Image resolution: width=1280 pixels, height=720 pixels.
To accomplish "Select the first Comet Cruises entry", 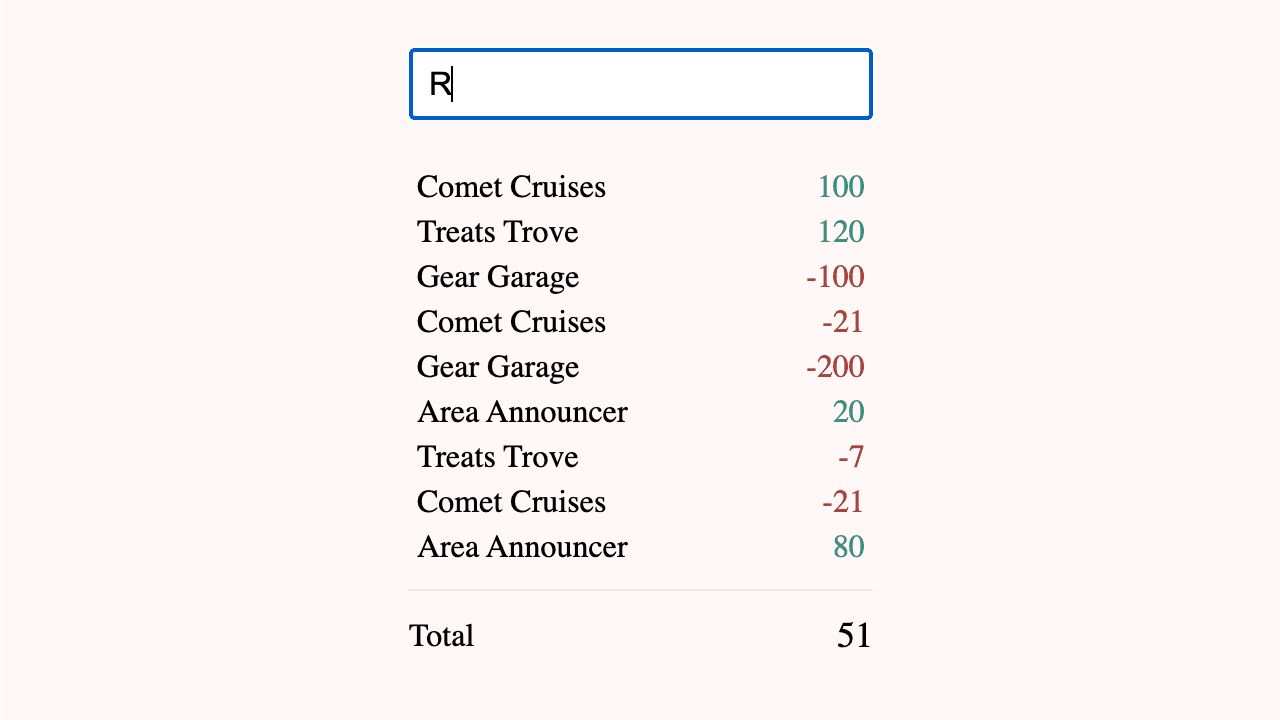I will [511, 187].
